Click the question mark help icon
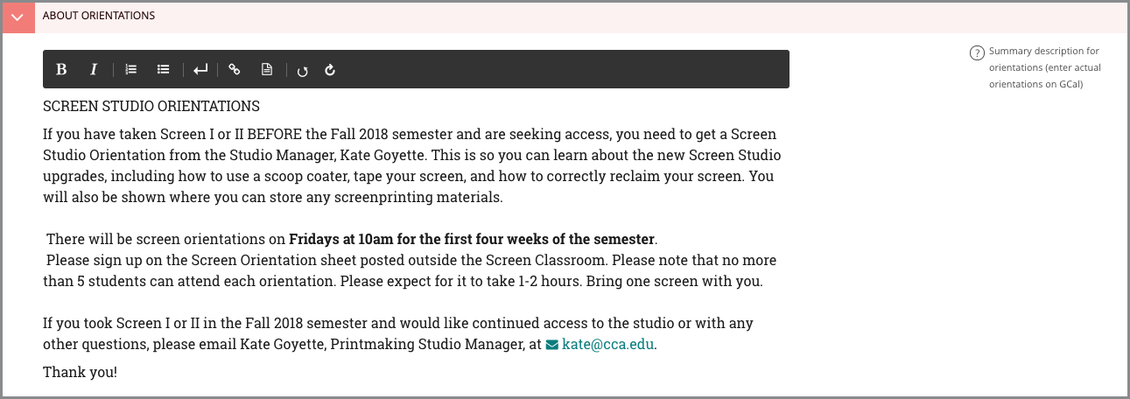 click(977, 53)
